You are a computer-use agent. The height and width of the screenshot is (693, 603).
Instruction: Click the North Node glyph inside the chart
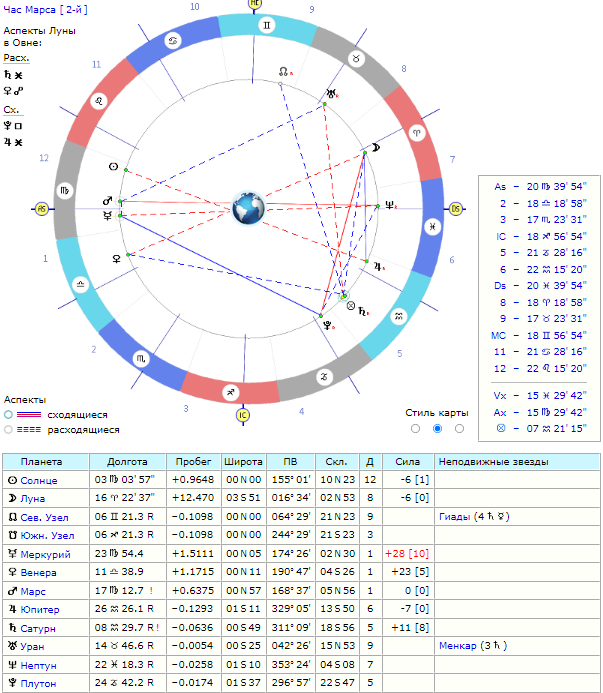(x=283, y=71)
